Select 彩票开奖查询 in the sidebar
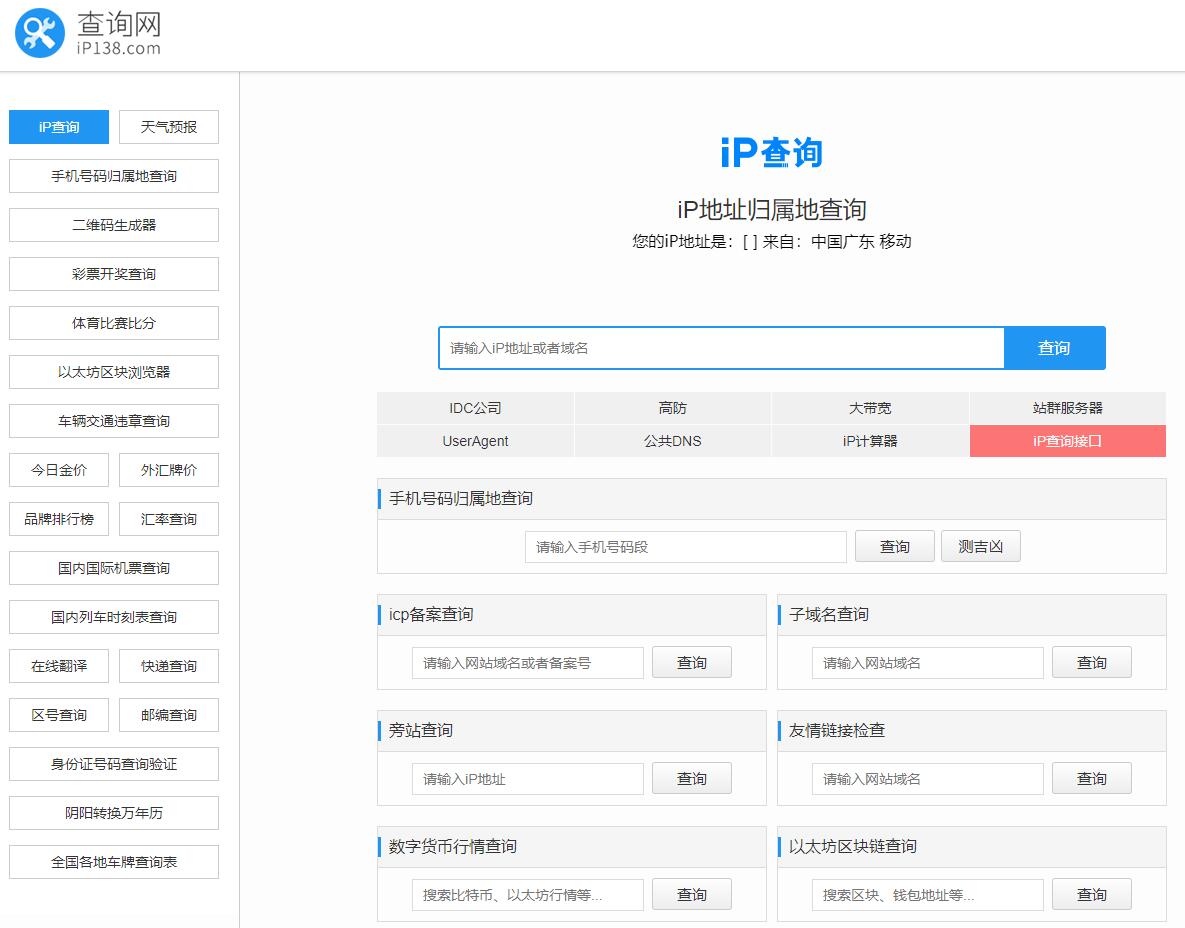The height and width of the screenshot is (928, 1185). coord(113,274)
